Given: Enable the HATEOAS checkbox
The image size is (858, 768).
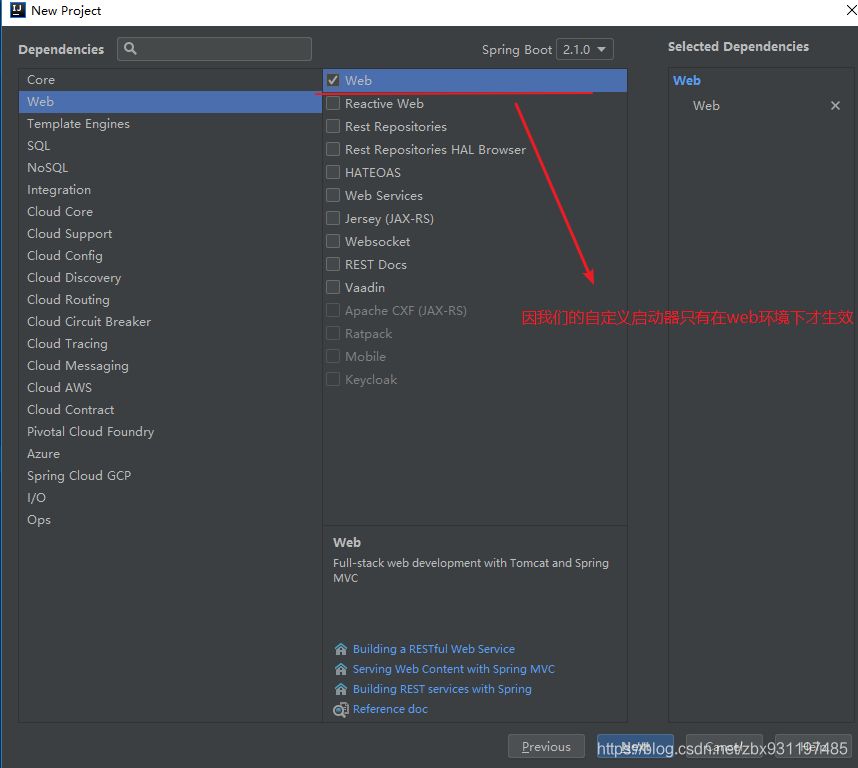Looking at the screenshot, I should click(x=333, y=172).
